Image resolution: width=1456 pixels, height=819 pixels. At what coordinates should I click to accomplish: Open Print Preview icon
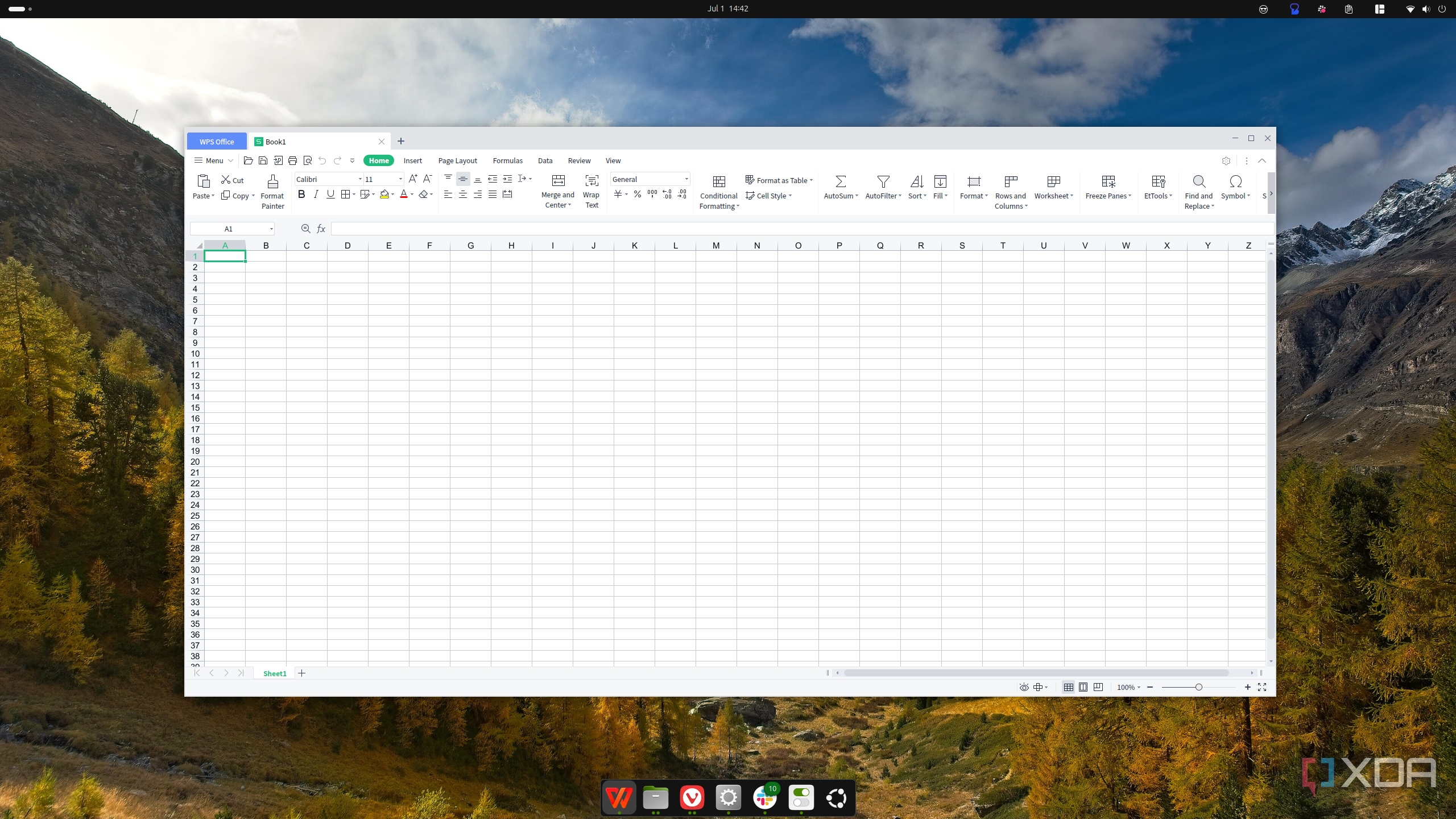pos(308,160)
